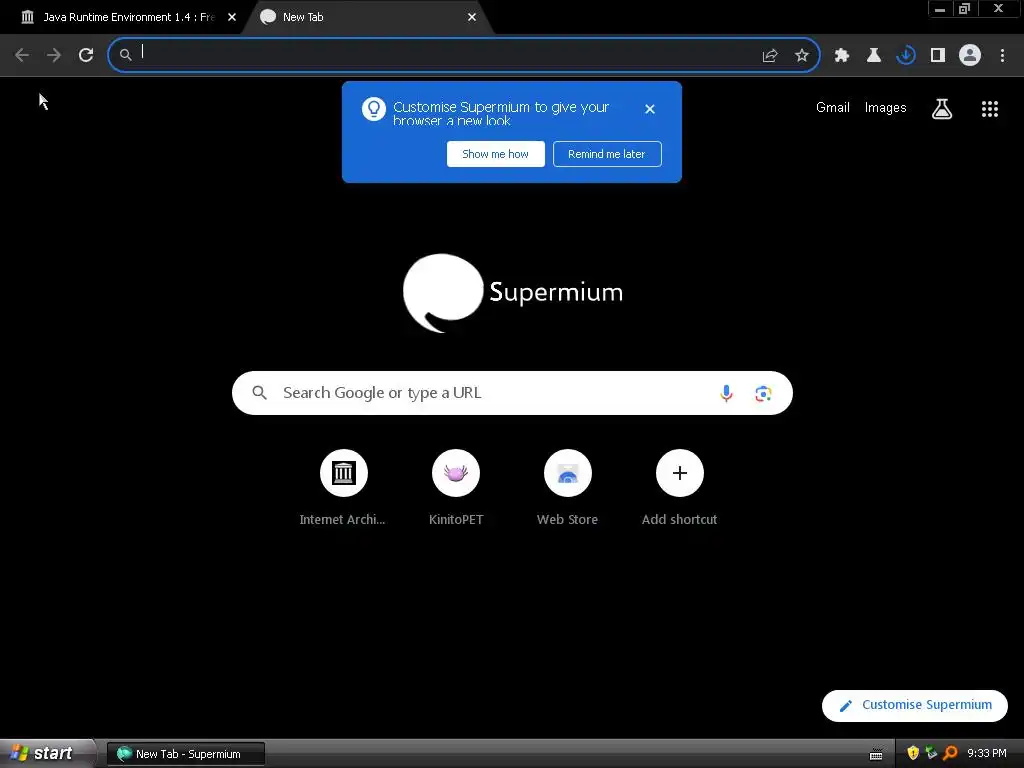Image resolution: width=1024 pixels, height=768 pixels.
Task: Go back using the back arrow
Action: [22, 56]
